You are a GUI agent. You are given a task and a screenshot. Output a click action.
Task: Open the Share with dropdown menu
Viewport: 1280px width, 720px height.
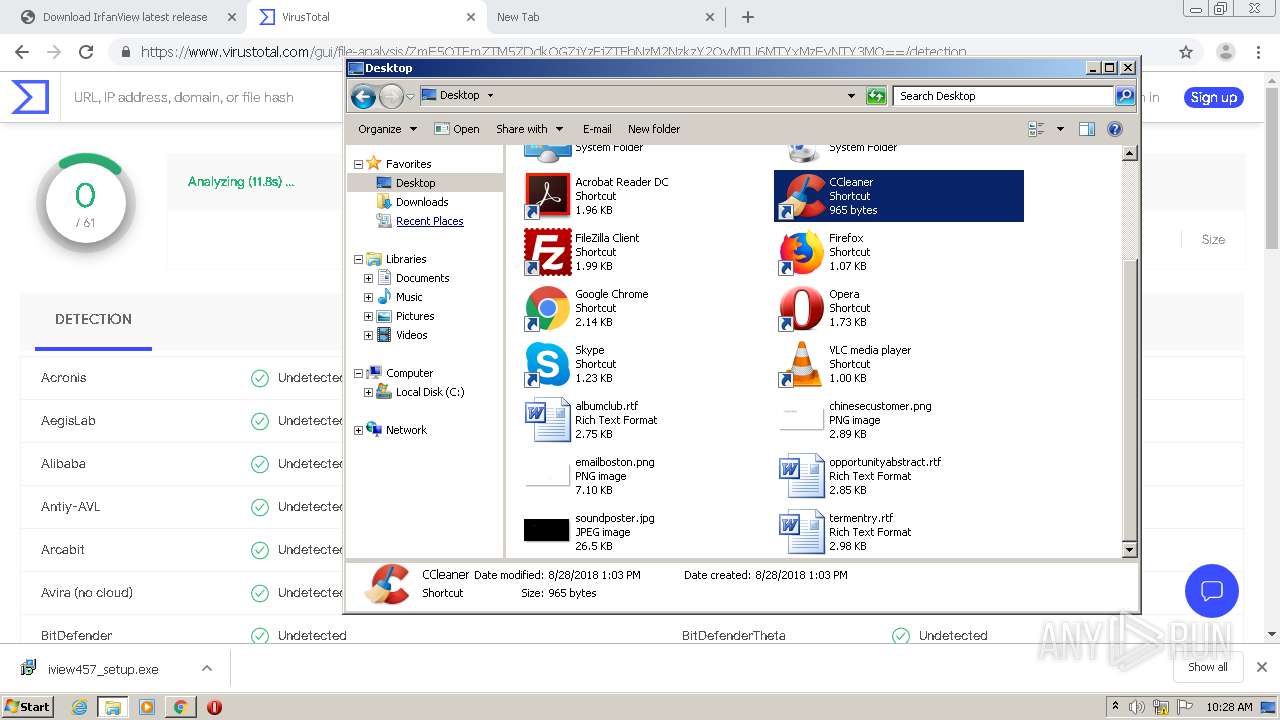click(529, 129)
